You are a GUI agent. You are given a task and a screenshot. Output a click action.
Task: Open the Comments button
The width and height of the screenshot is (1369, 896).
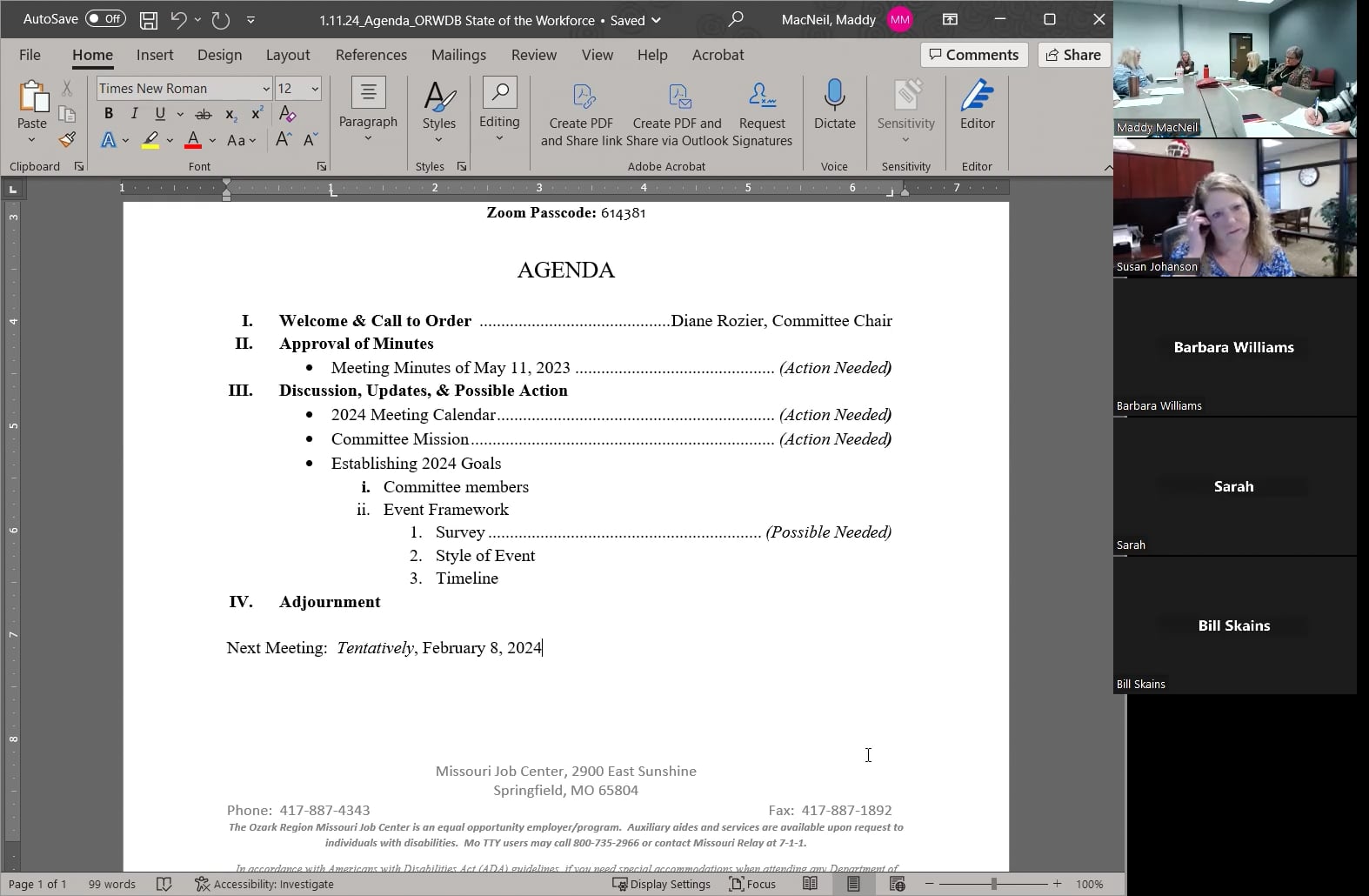pyautogui.click(x=974, y=55)
